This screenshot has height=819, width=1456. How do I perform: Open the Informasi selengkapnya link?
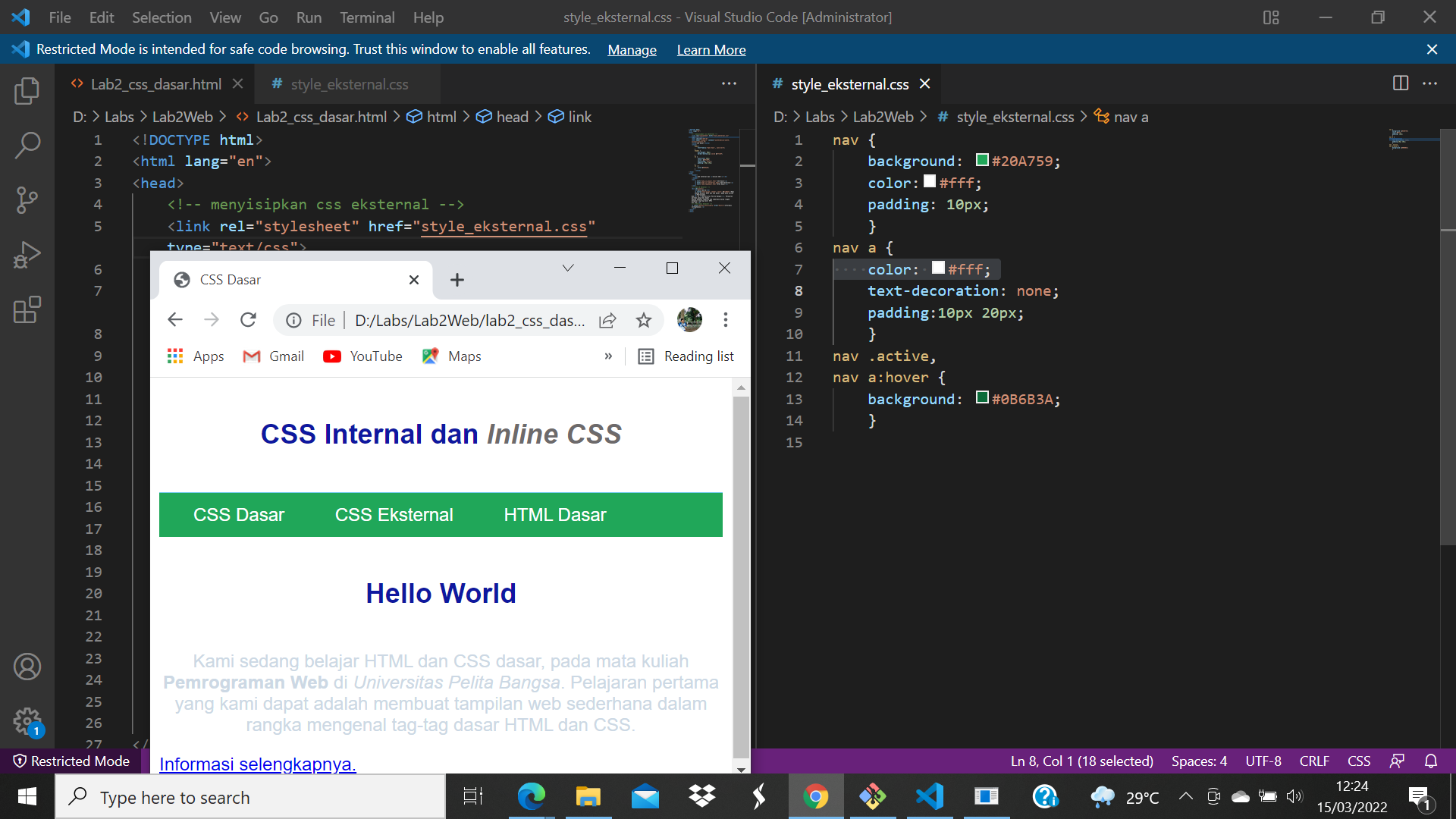(257, 764)
